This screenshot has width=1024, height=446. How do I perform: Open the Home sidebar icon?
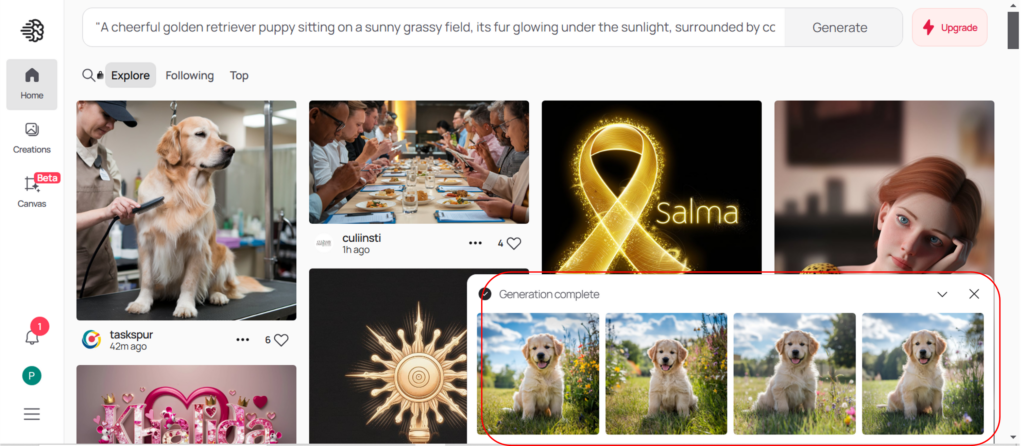click(x=32, y=83)
